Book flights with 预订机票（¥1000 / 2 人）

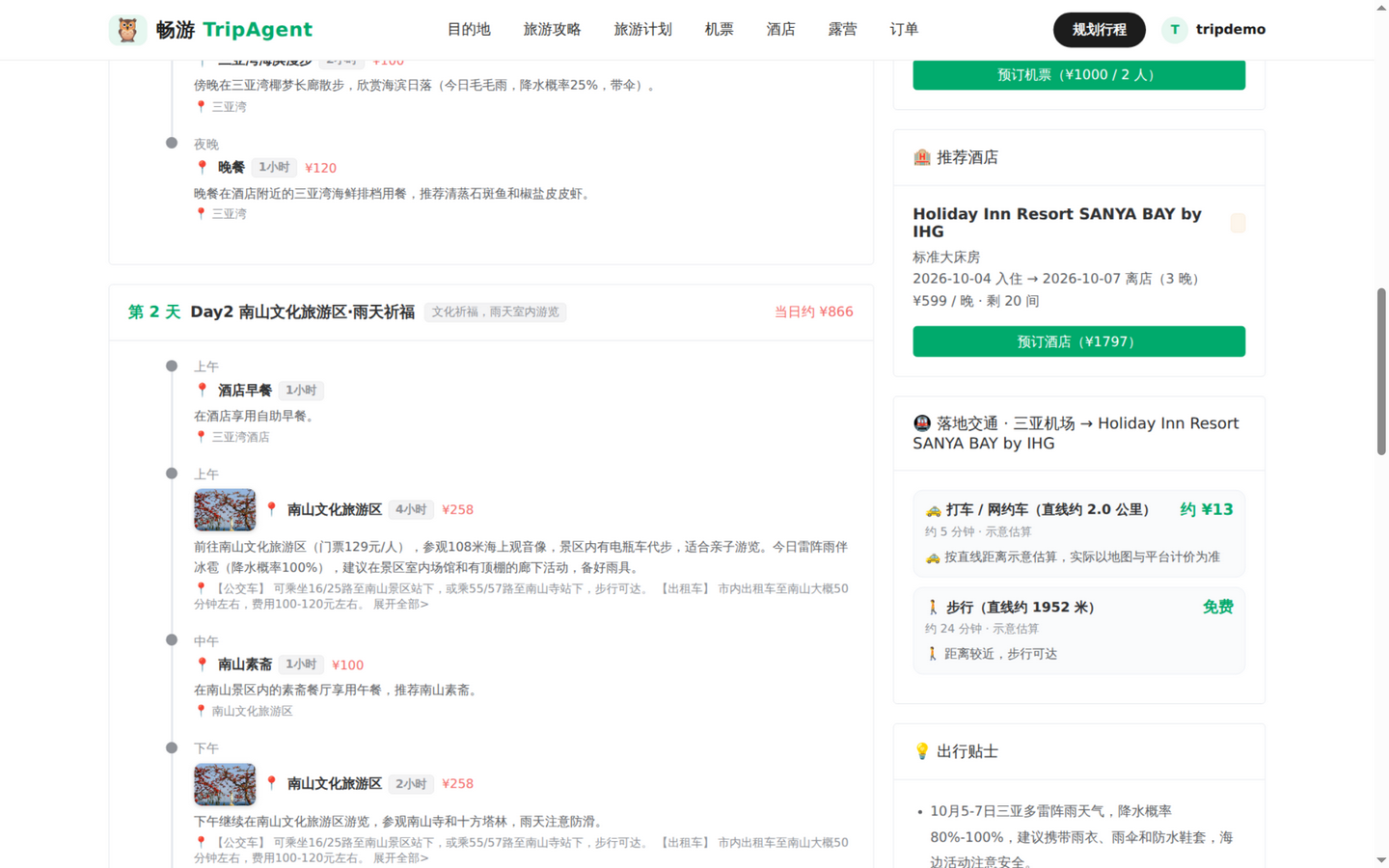[1078, 75]
